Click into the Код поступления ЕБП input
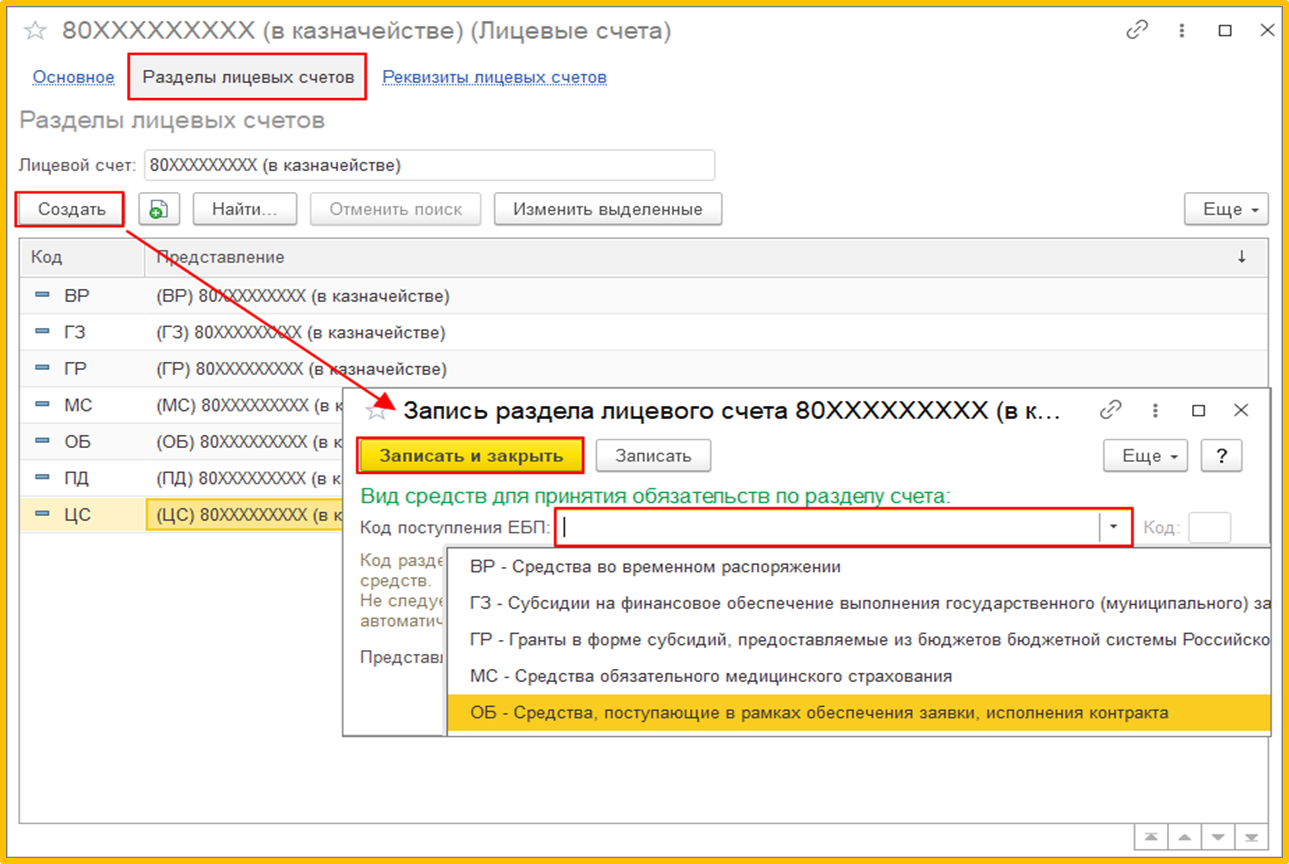The image size is (1289, 864). 828,526
